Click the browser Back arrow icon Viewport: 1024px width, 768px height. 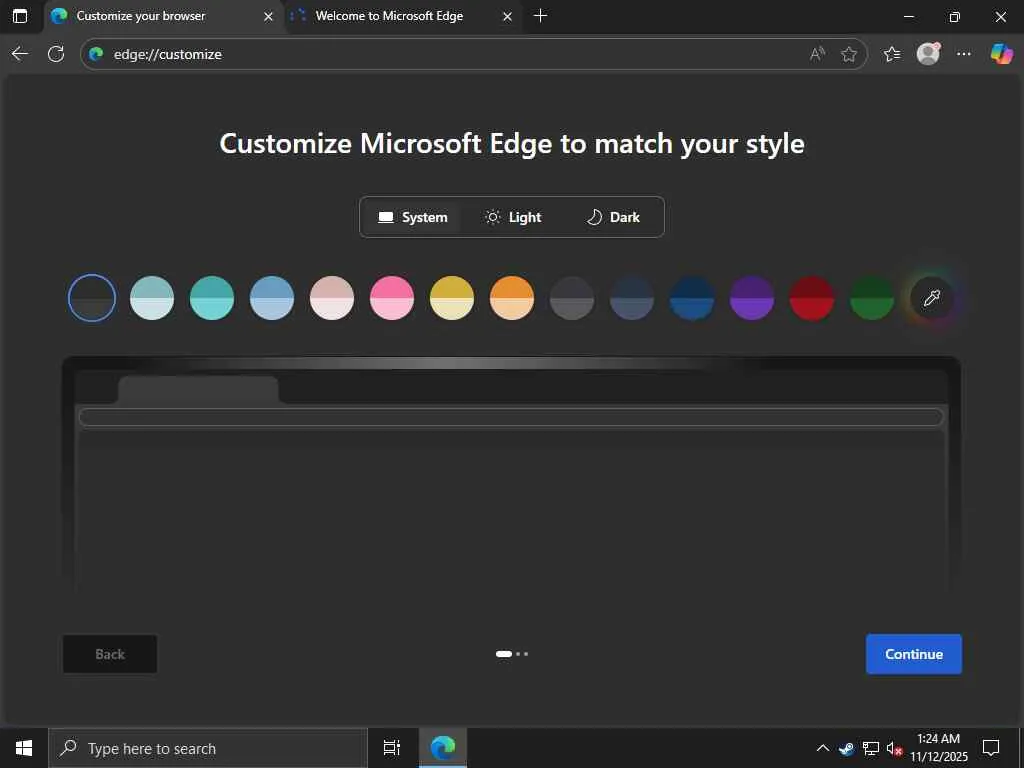[x=20, y=54]
